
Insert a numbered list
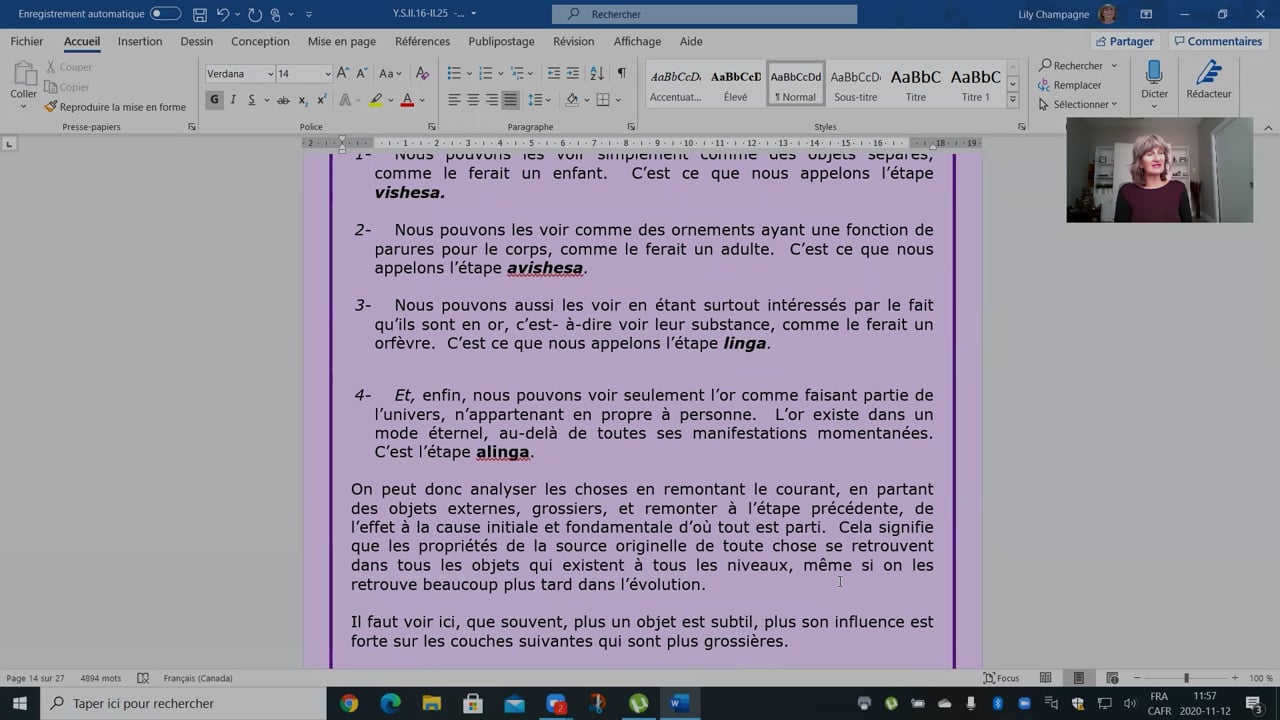(486, 73)
